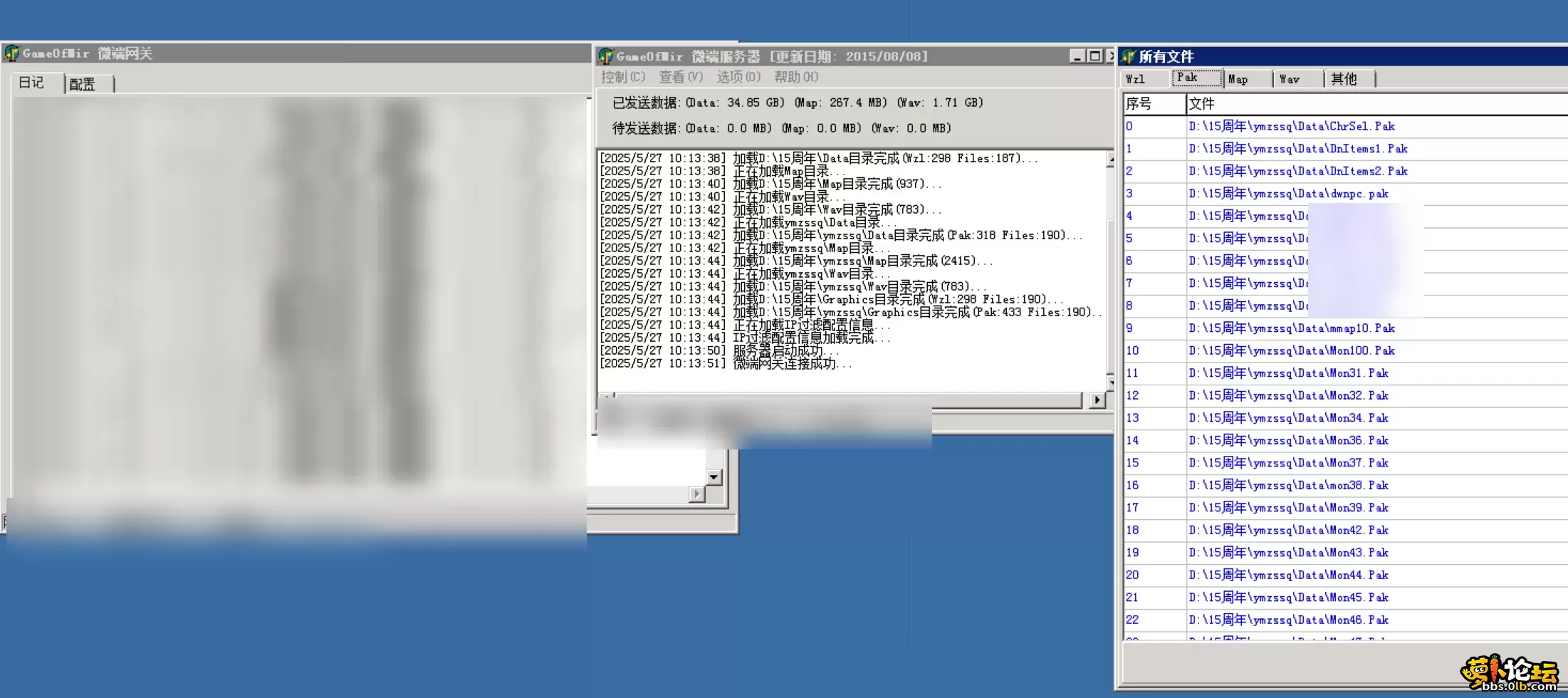Click the log line 正在加载Map目录
1568x698 pixels.
(723, 171)
